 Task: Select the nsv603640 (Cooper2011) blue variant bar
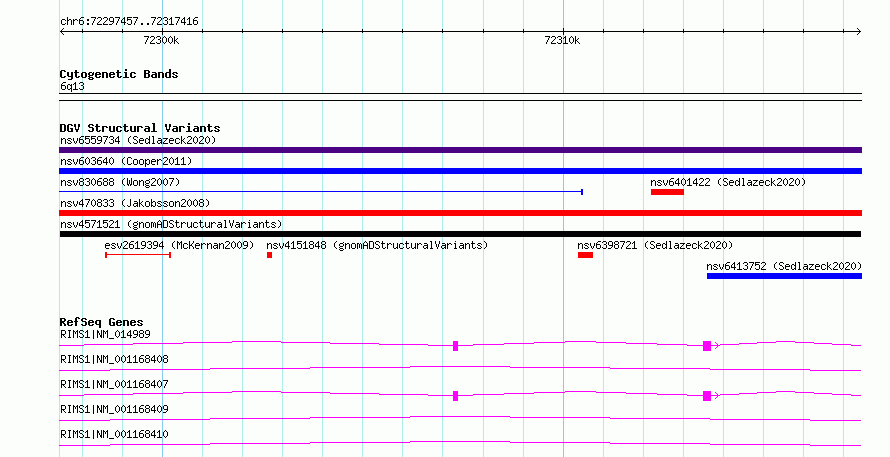click(460, 171)
